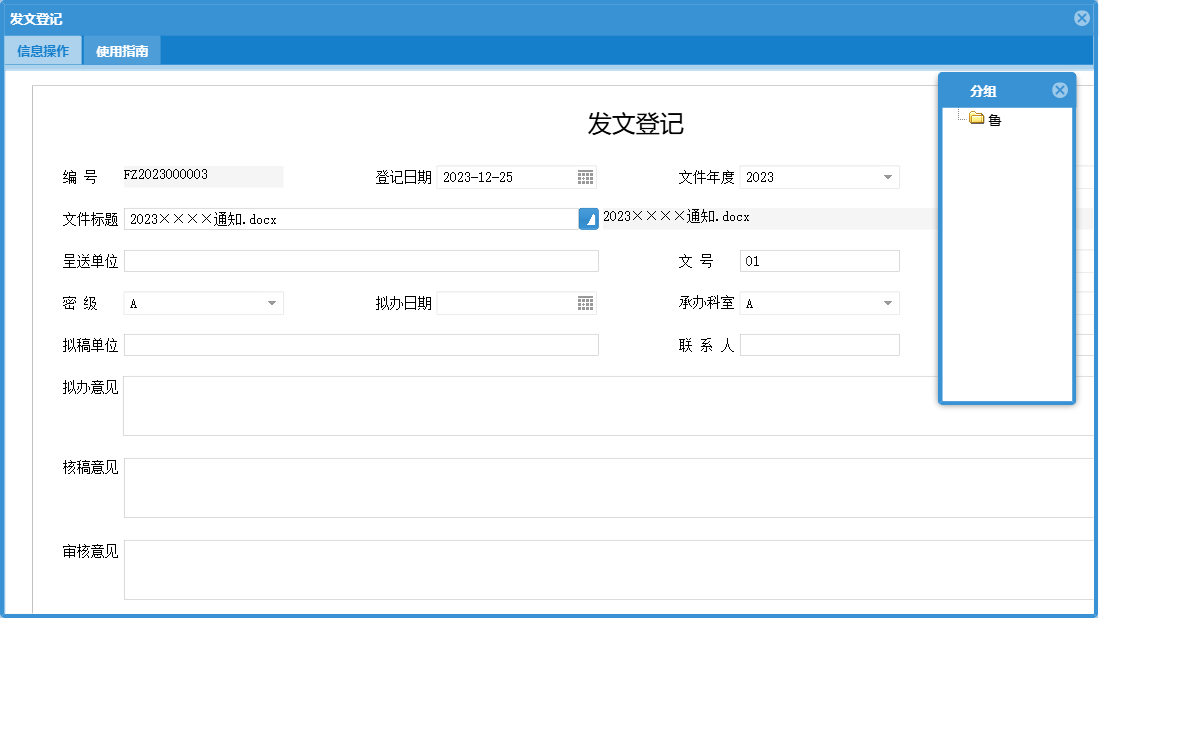
Task: Close the 分组 panel
Action: pyautogui.click(x=1059, y=89)
